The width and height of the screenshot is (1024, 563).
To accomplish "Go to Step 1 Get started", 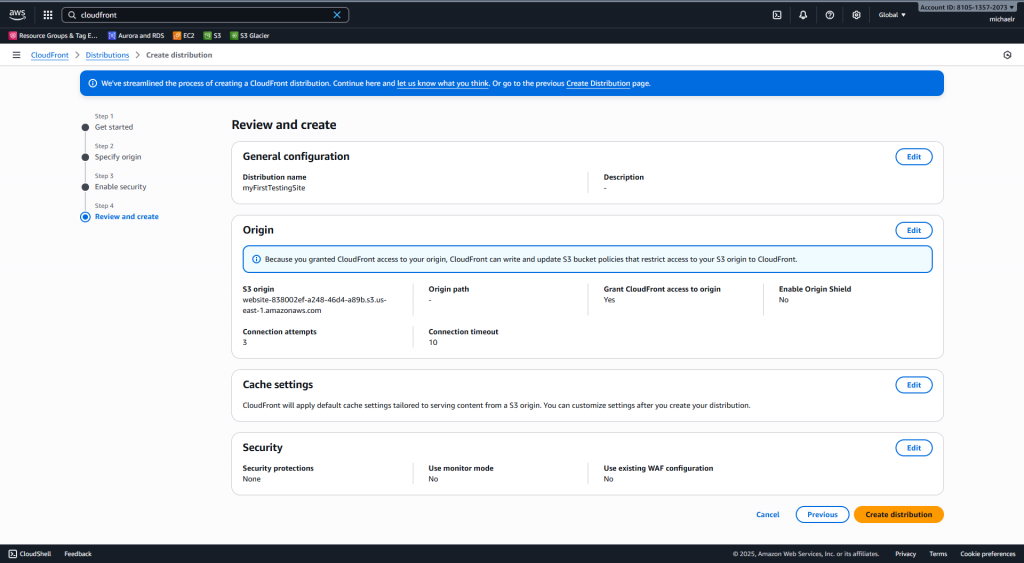I will point(114,127).
